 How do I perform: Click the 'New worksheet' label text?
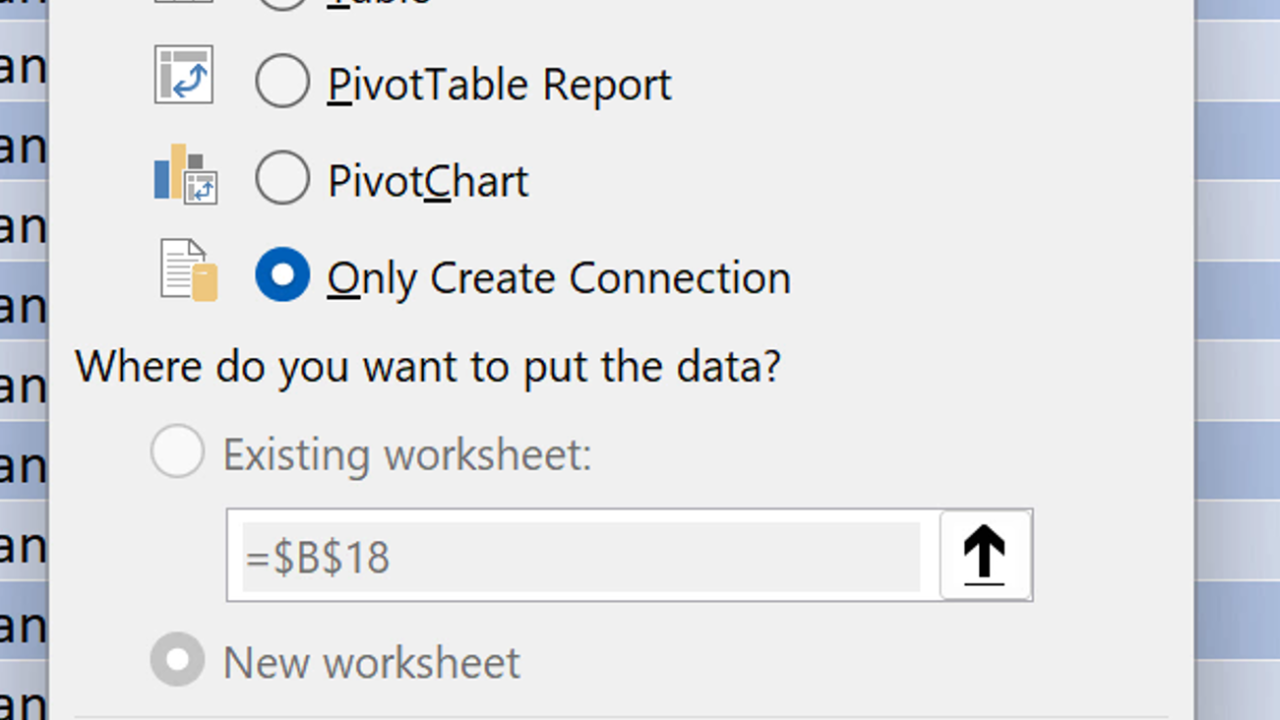371,663
